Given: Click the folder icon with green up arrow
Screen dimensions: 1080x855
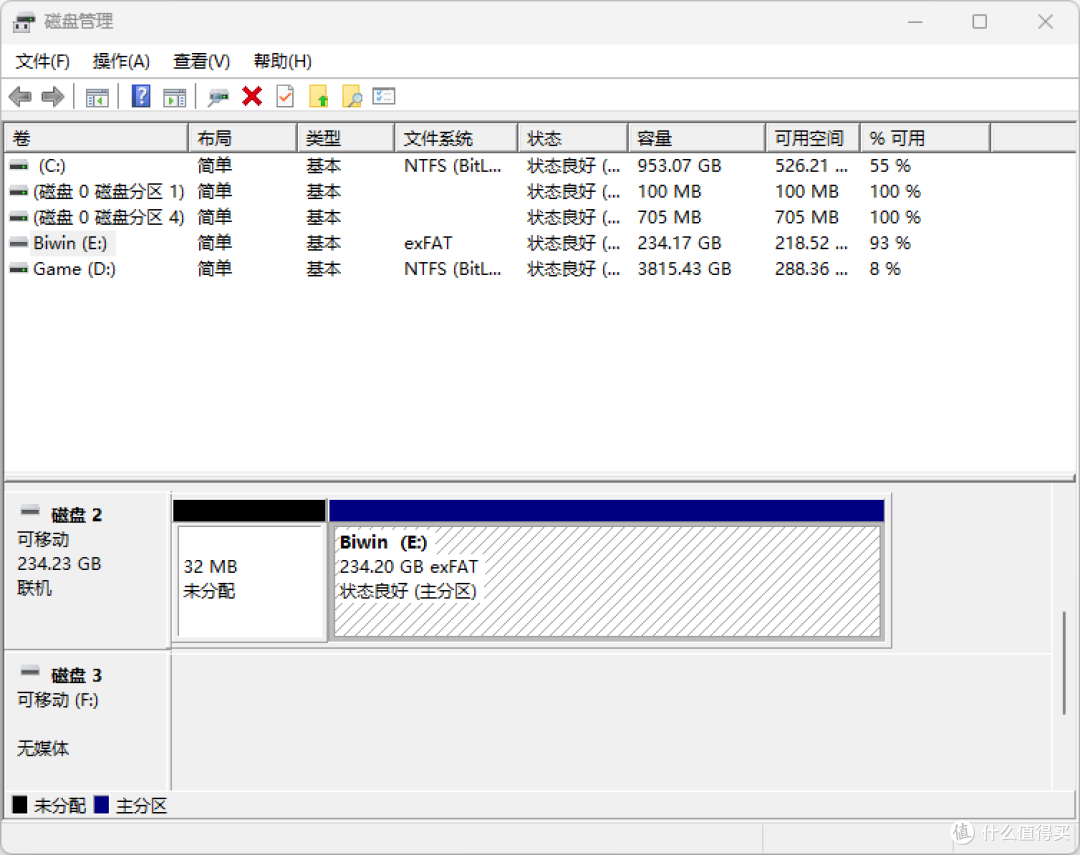Looking at the screenshot, I should (319, 96).
